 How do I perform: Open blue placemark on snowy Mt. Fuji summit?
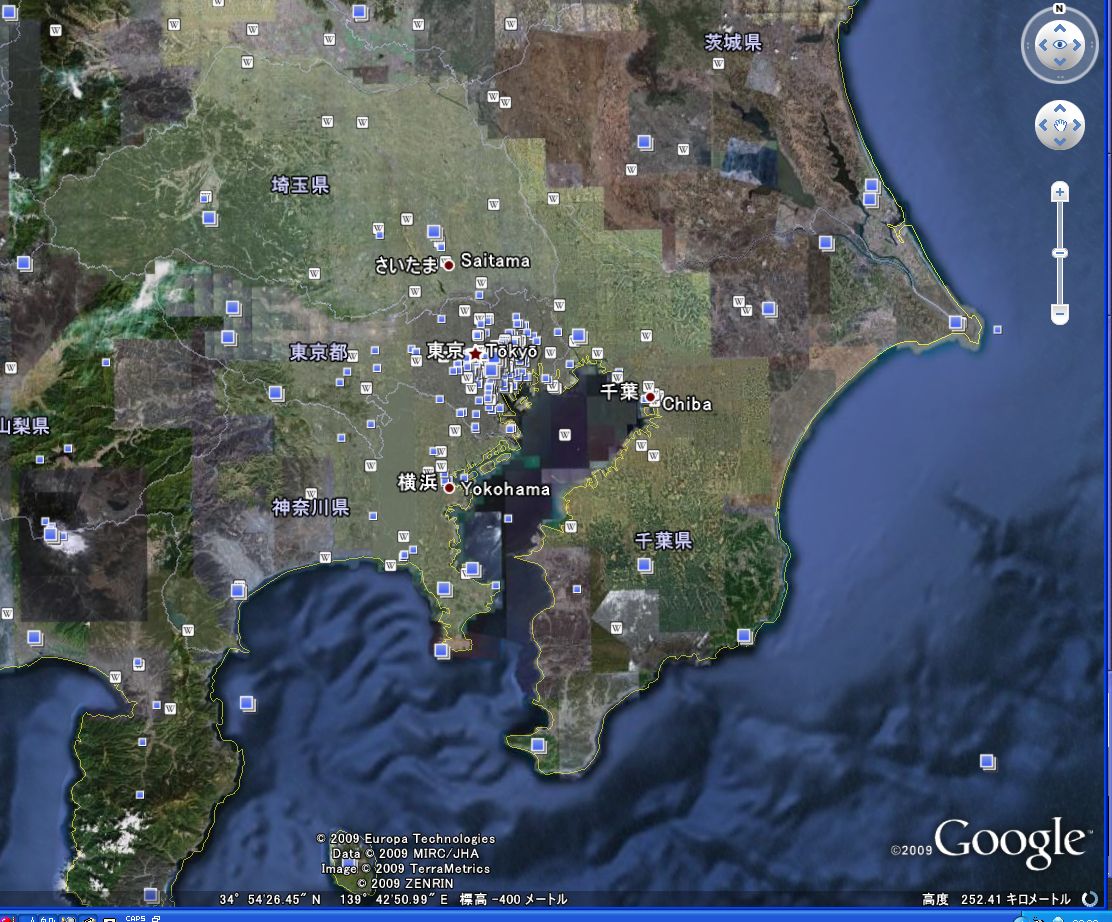52,533
